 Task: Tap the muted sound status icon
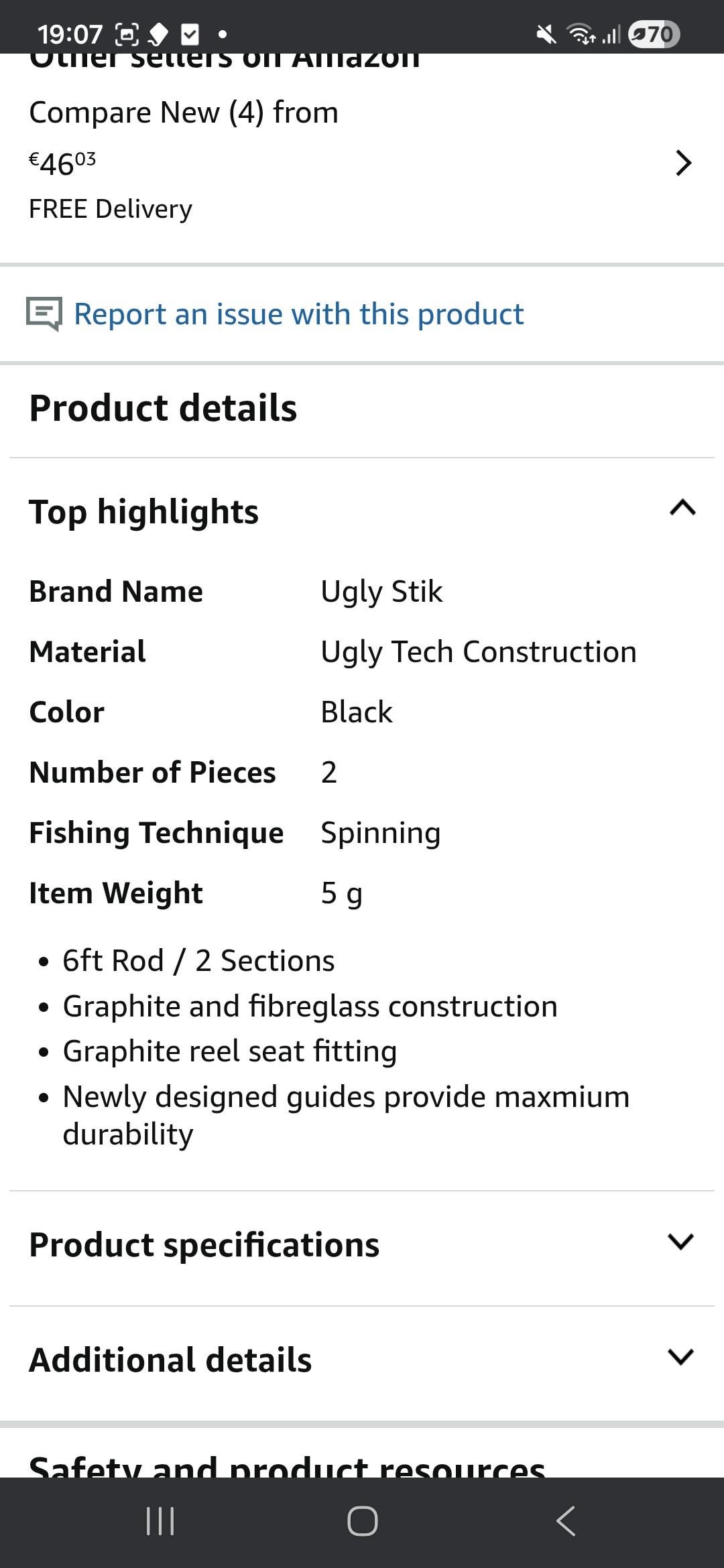(x=546, y=34)
